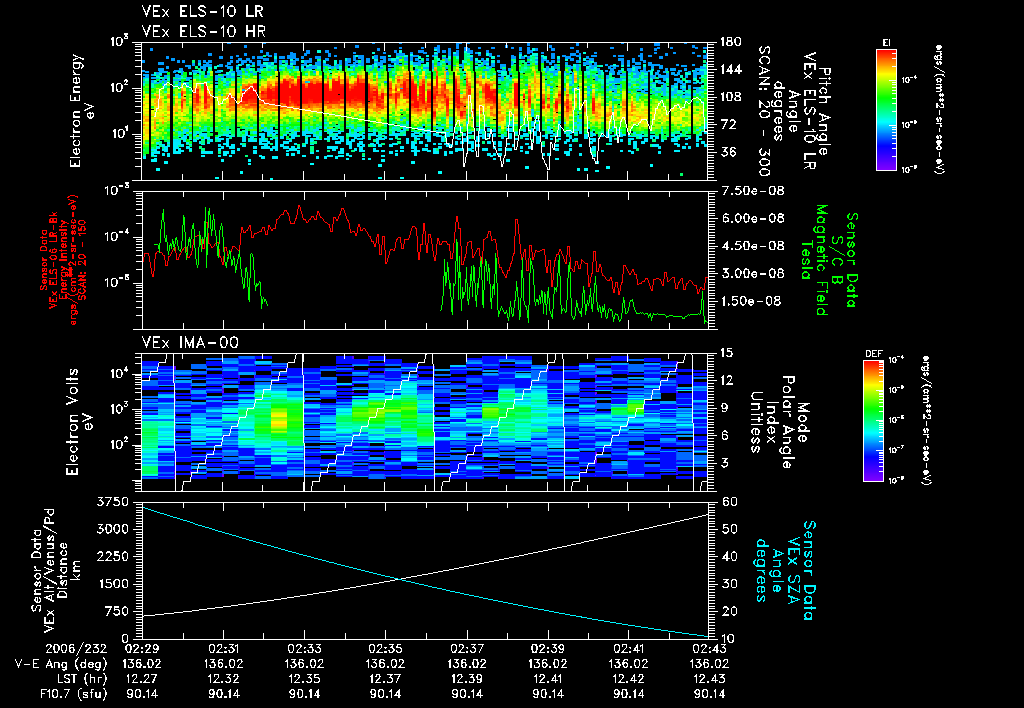Click the 02:37 time tick label
1024x708 pixels.
(x=467, y=649)
